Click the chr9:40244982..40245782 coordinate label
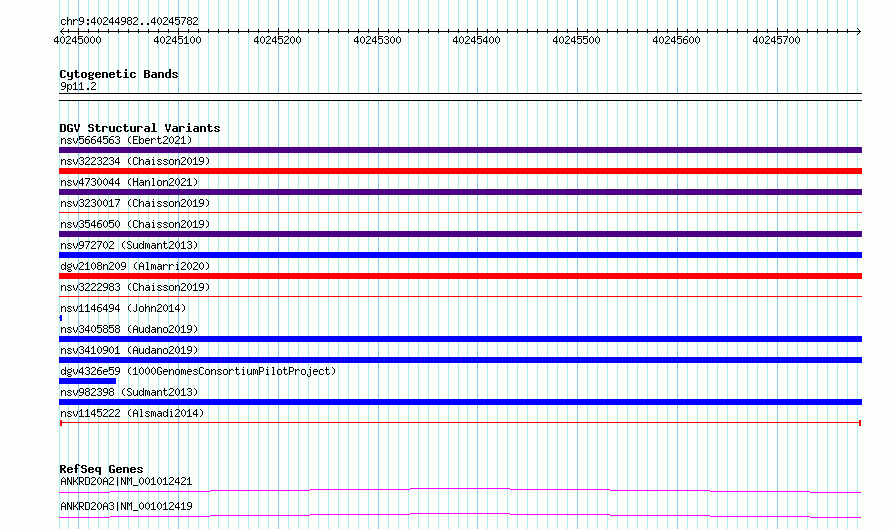Viewport: 890px width, 529px height. click(x=129, y=22)
